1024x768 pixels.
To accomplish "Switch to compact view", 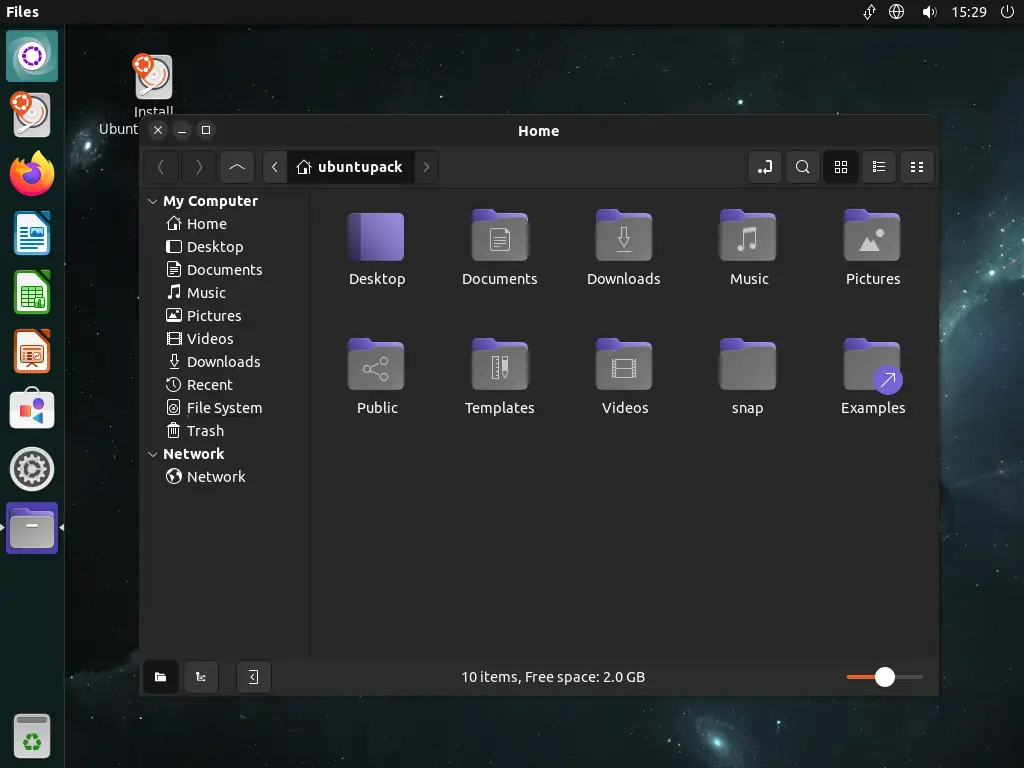I will pos(917,167).
